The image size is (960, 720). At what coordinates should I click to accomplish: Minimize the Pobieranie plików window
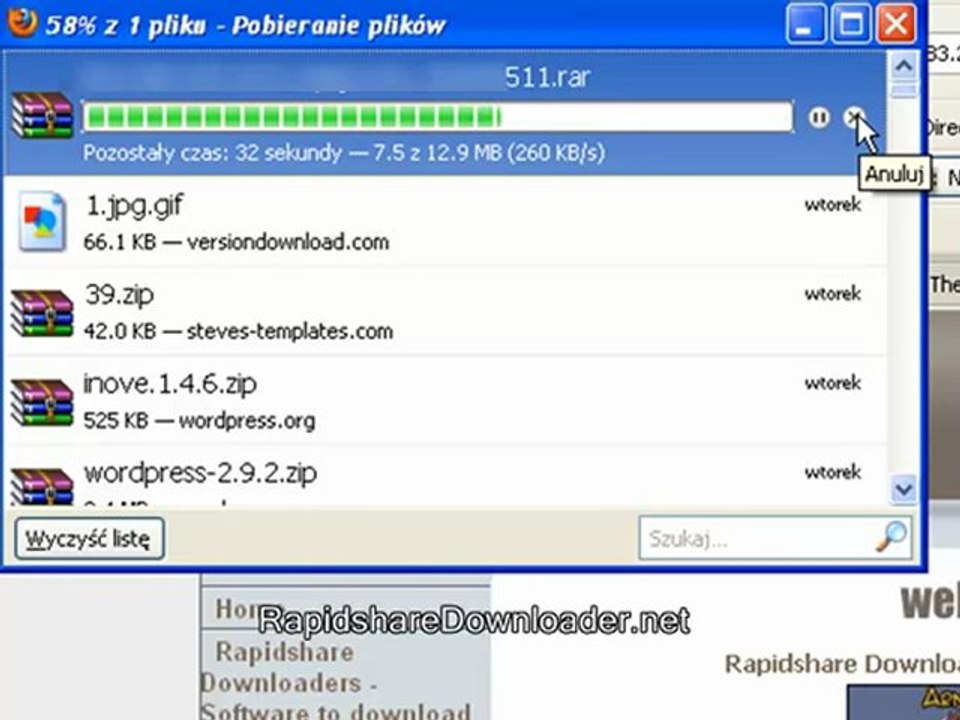pos(806,24)
